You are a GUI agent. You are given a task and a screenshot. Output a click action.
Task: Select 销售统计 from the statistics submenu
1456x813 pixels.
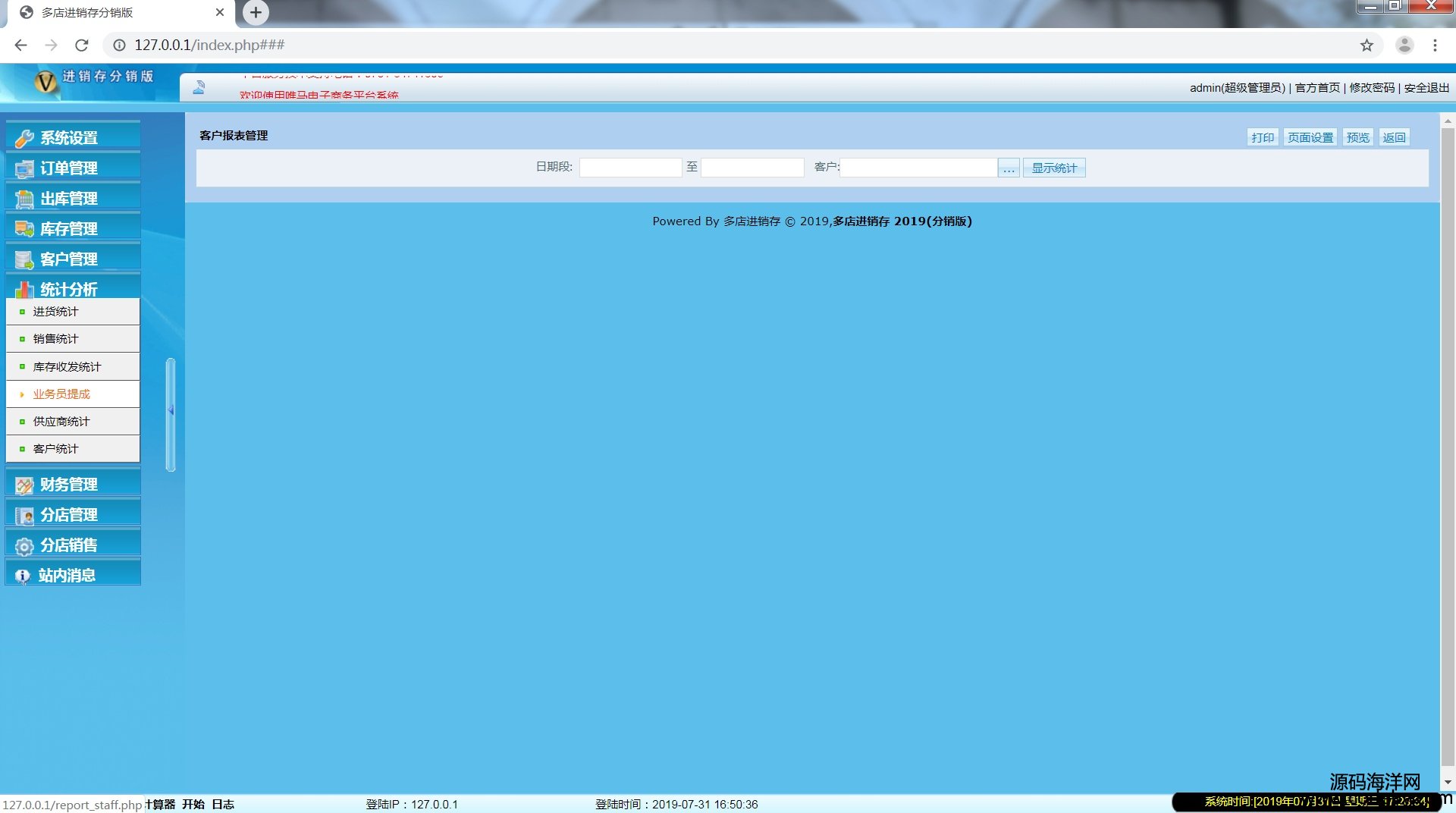(x=55, y=339)
